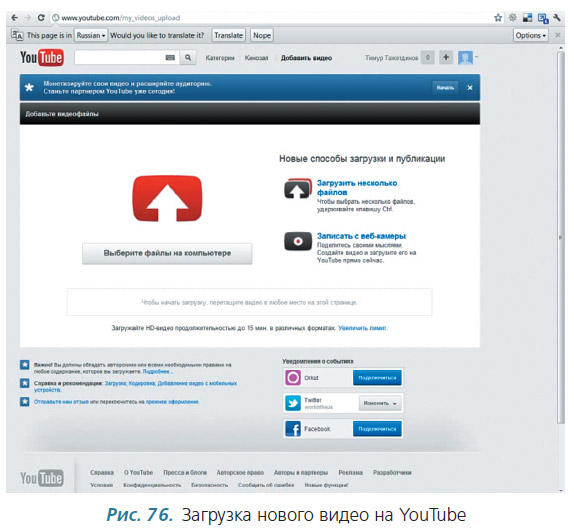The width and height of the screenshot is (574, 532).
Task: Open the Russian language dropdown
Action: tap(91, 36)
